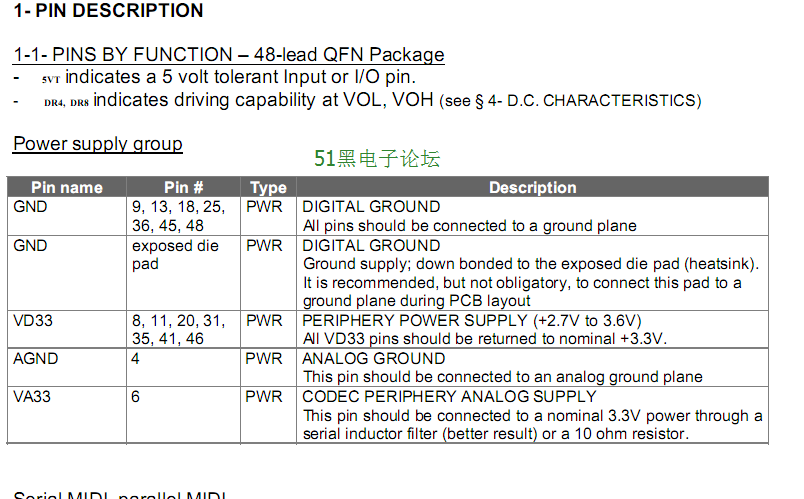The width and height of the screenshot is (804, 499).
Task: Click the small '5VT' subscript label
Action: tap(51, 79)
